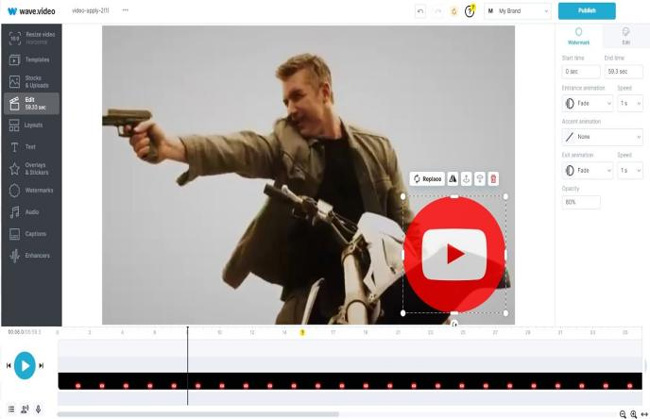This screenshot has height=419, width=650.
Task: Click the horizontal timeline scrollbar
Action: click(x=198, y=414)
